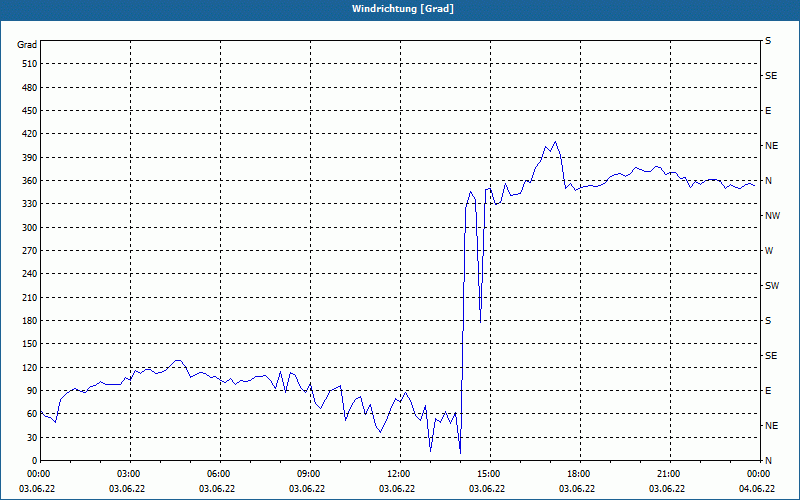Click the SW compass label on the right axis
Screen dimensions: 800x500
[x=772, y=286]
